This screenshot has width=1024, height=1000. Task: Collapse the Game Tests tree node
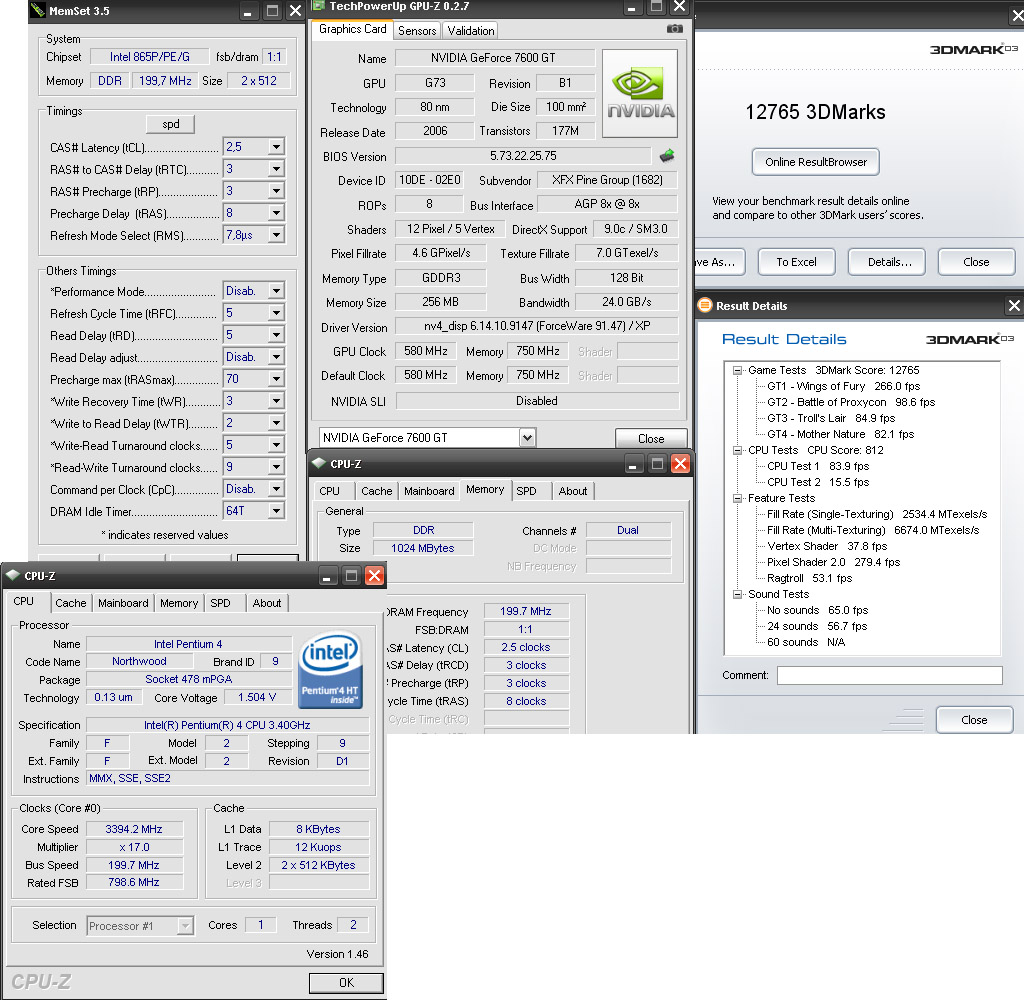pos(737,370)
